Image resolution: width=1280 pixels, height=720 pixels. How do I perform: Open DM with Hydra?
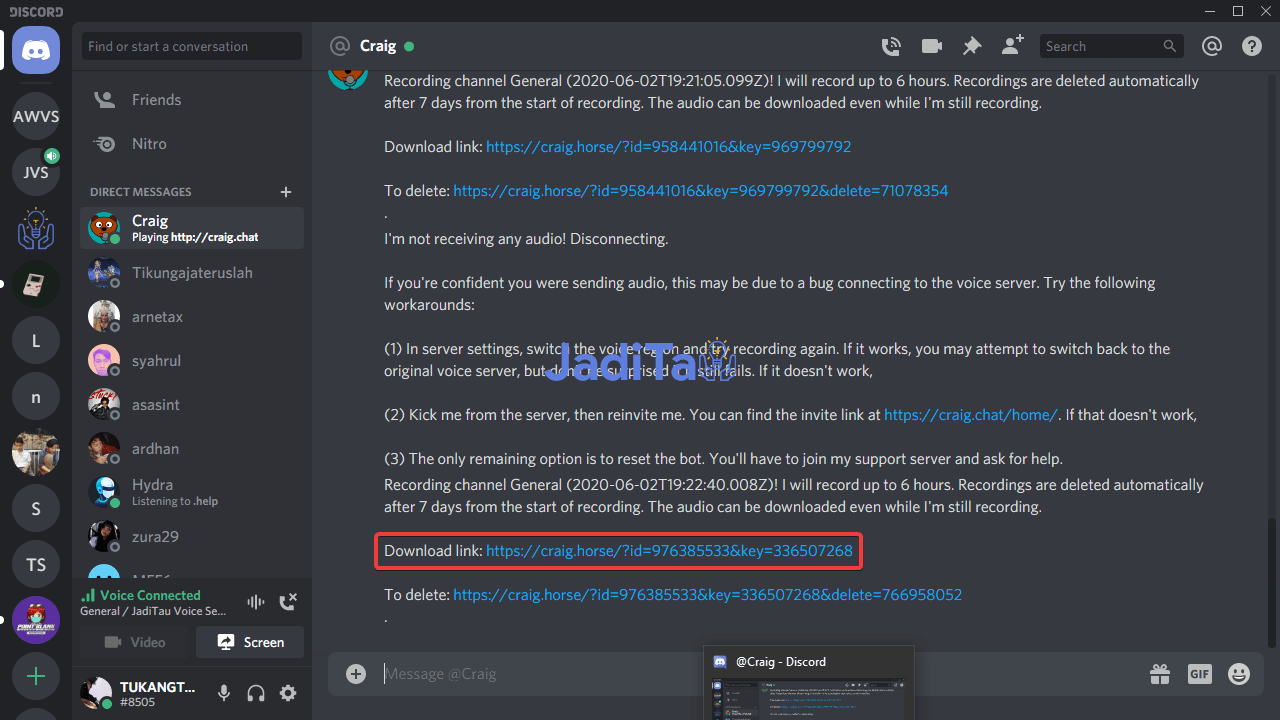coord(192,492)
